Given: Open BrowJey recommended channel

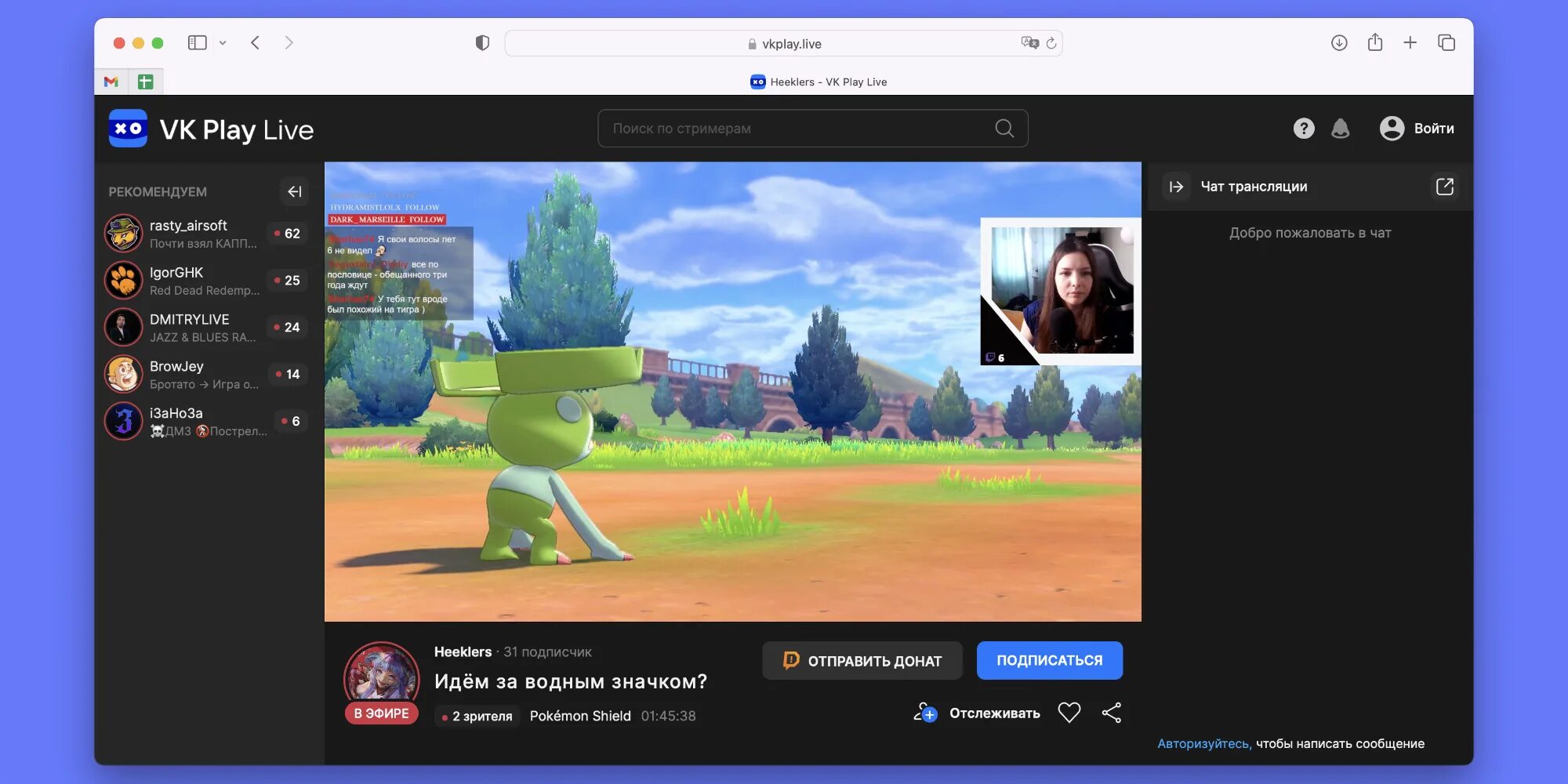Looking at the screenshot, I should click(x=207, y=375).
